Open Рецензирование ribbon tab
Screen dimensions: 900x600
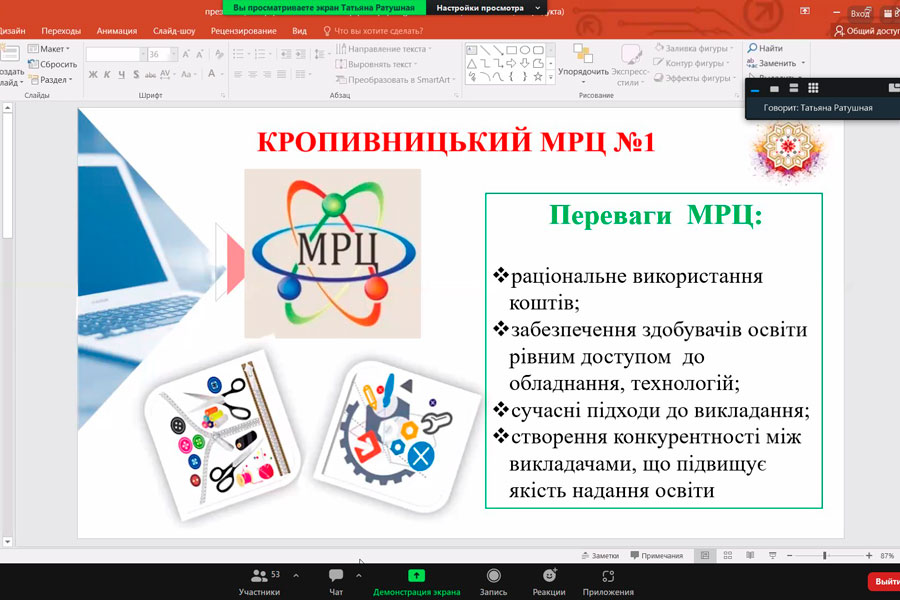pyautogui.click(x=243, y=31)
